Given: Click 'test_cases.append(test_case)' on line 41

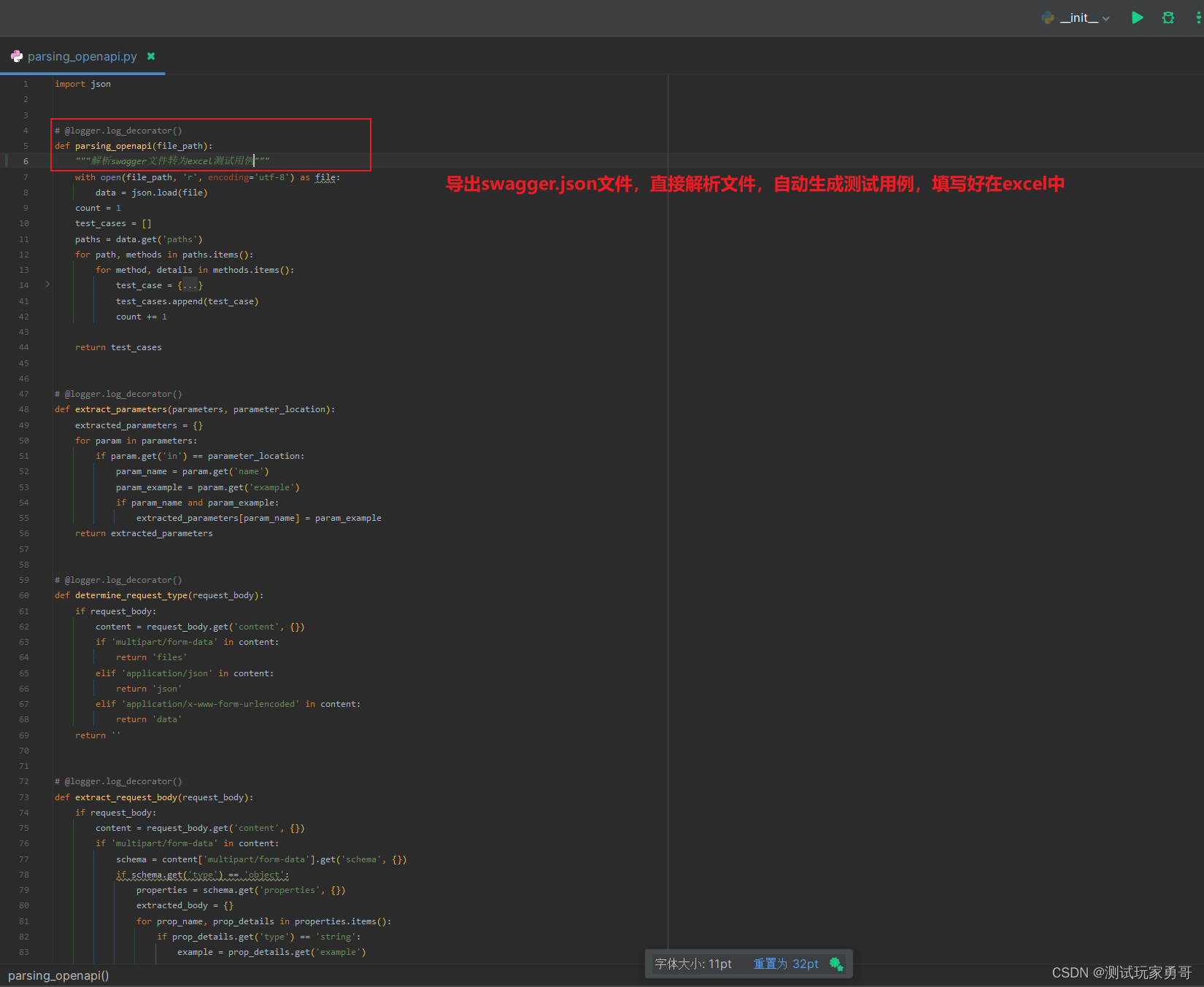Looking at the screenshot, I should (187, 301).
